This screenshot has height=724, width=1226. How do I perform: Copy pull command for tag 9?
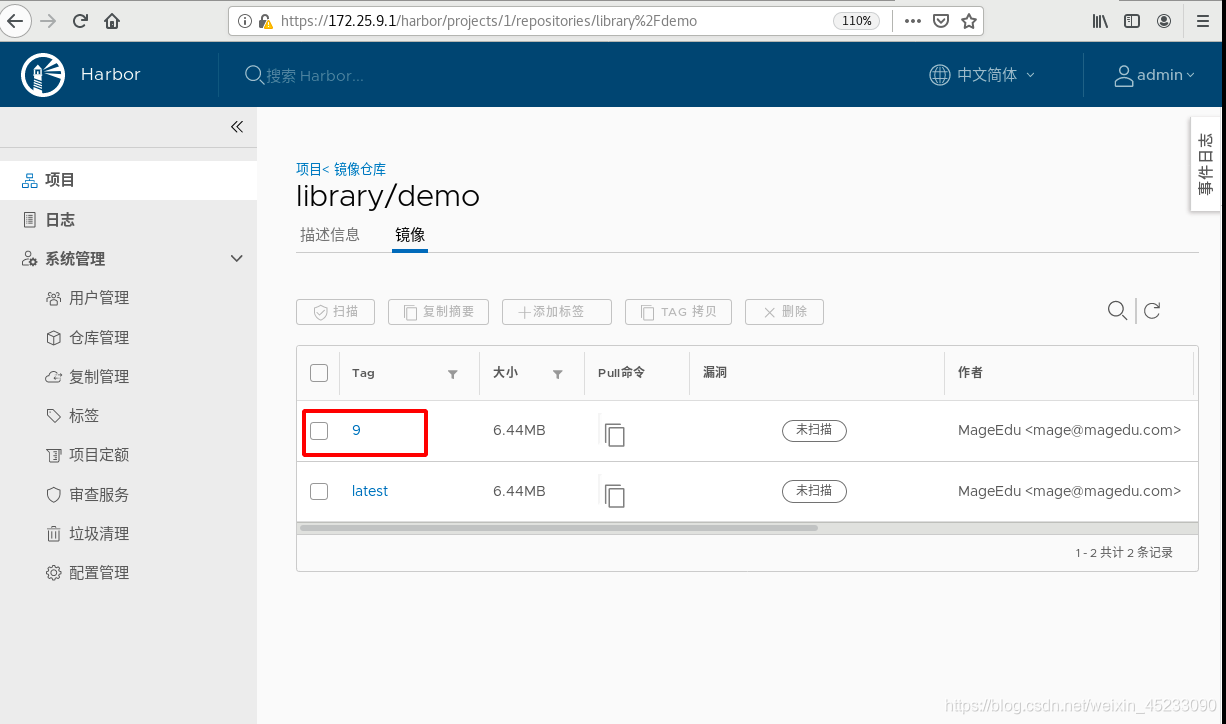click(x=614, y=434)
